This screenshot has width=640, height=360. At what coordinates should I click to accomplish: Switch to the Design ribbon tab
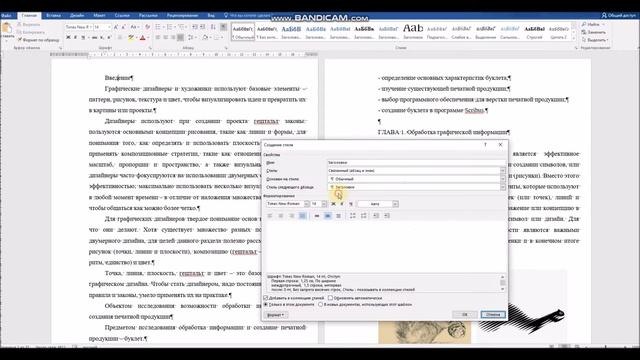click(x=77, y=16)
